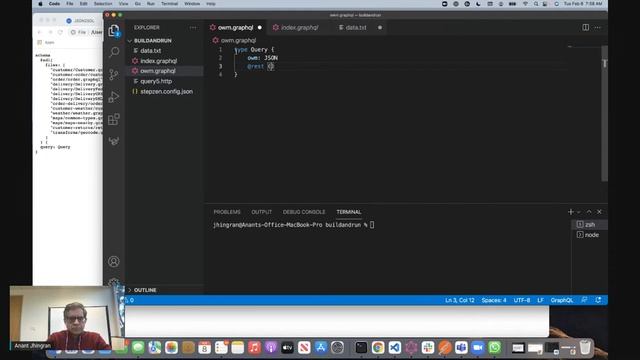The width and height of the screenshot is (640, 360).
Task: Open App Store from the dock
Action: [321, 347]
